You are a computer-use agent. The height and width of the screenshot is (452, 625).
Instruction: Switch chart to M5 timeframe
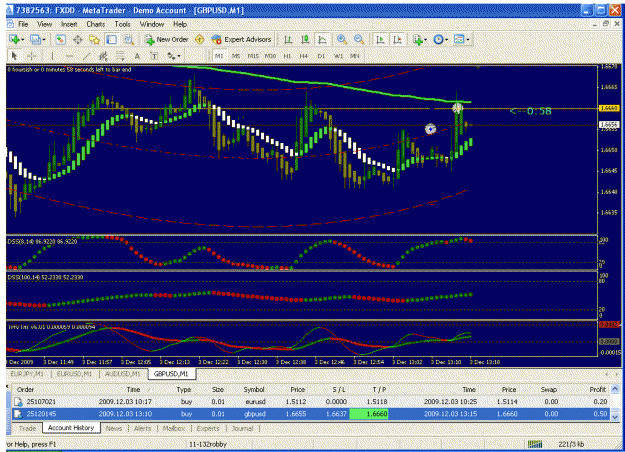pyautogui.click(x=236, y=56)
